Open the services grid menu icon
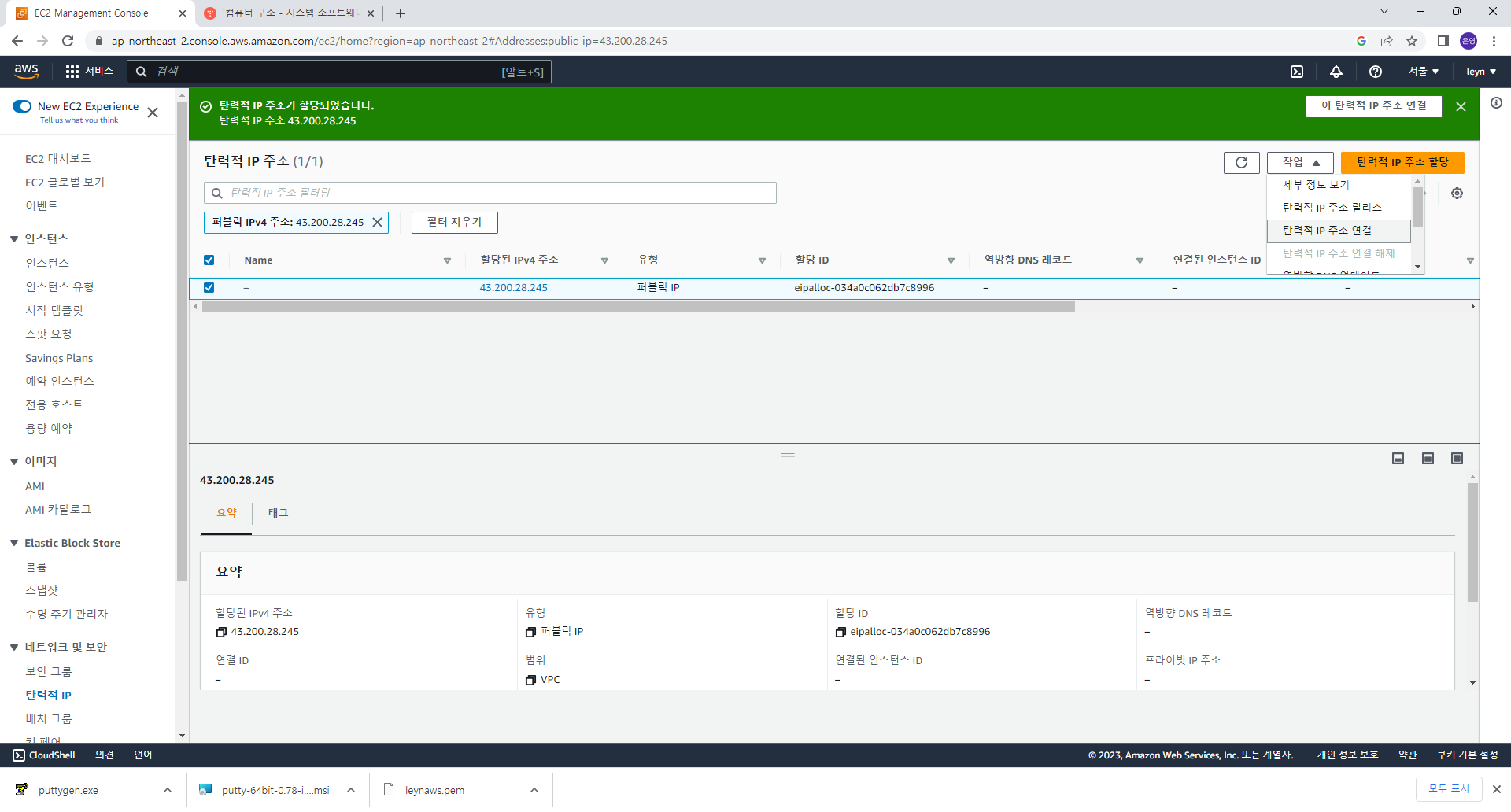The height and width of the screenshot is (812, 1511). (x=72, y=72)
